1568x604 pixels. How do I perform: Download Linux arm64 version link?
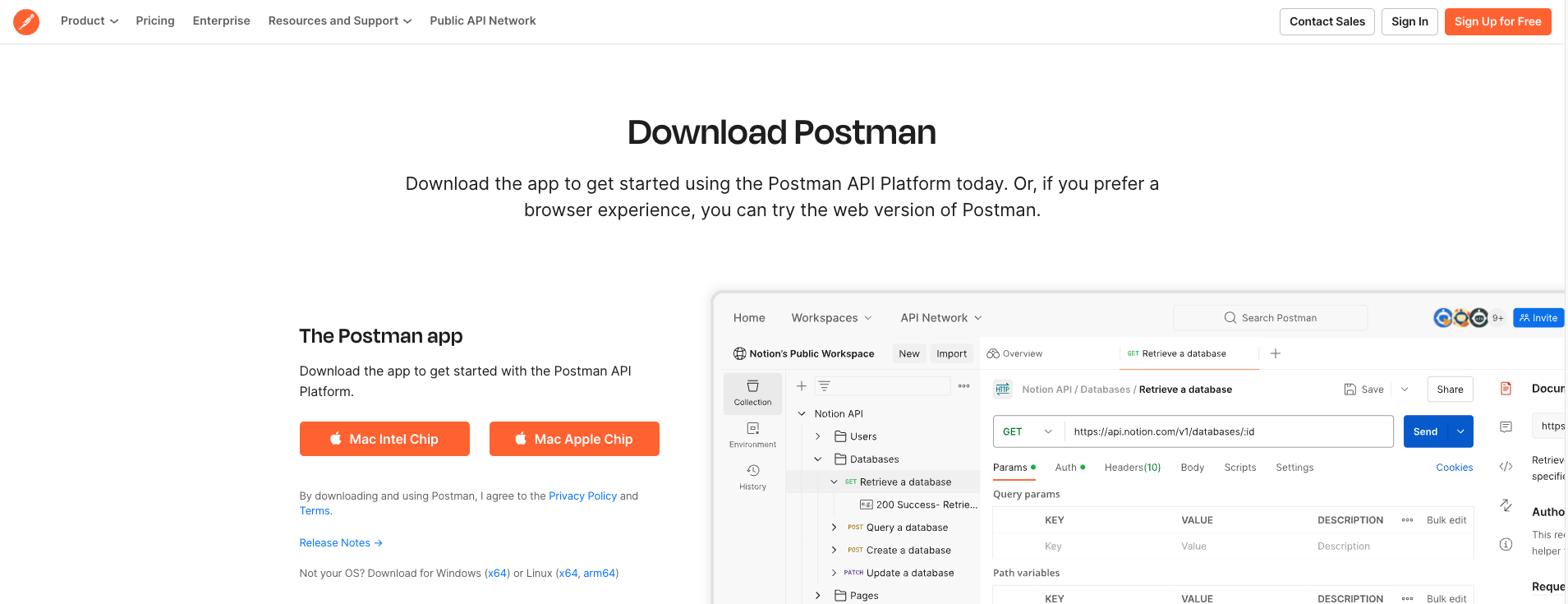pos(600,574)
